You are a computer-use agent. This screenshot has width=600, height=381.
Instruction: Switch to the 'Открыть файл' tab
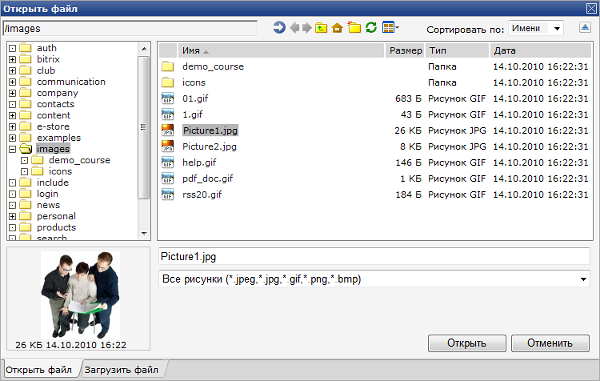(39, 370)
